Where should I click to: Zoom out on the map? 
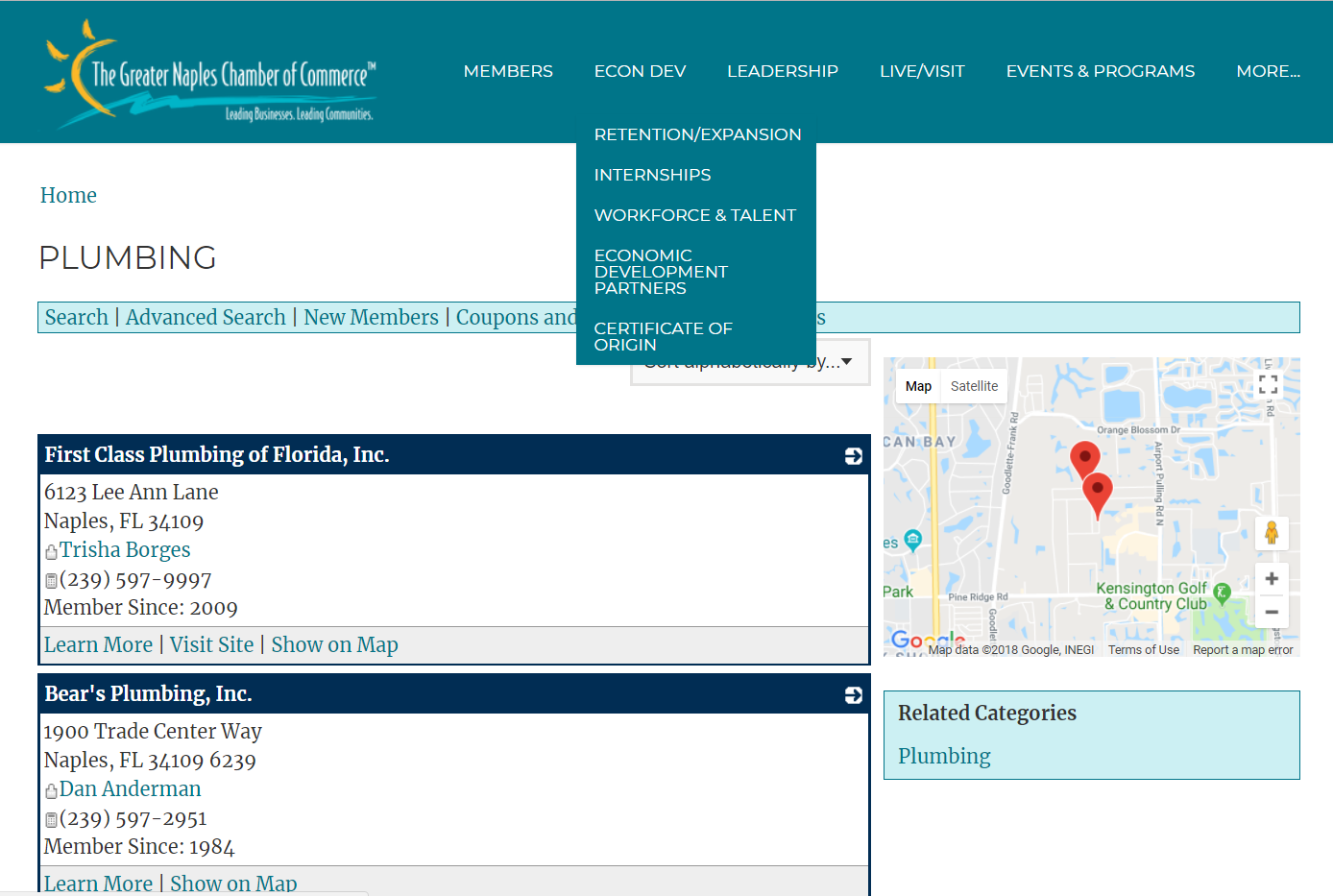click(x=1272, y=612)
